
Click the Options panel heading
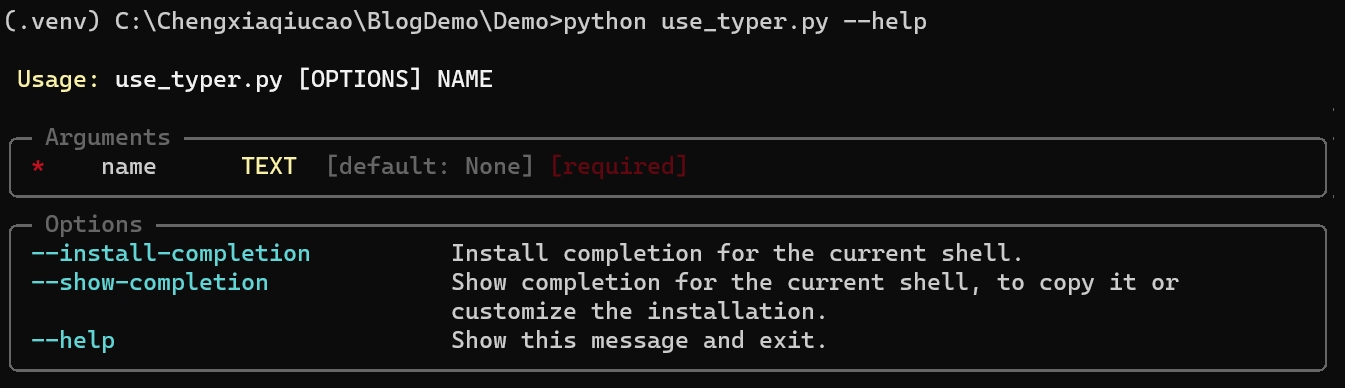pyautogui.click(x=94, y=225)
